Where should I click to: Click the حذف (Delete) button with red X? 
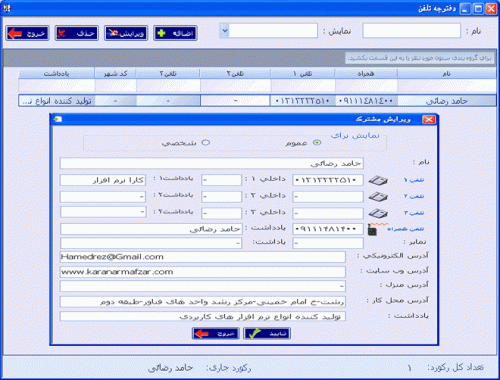pos(77,33)
